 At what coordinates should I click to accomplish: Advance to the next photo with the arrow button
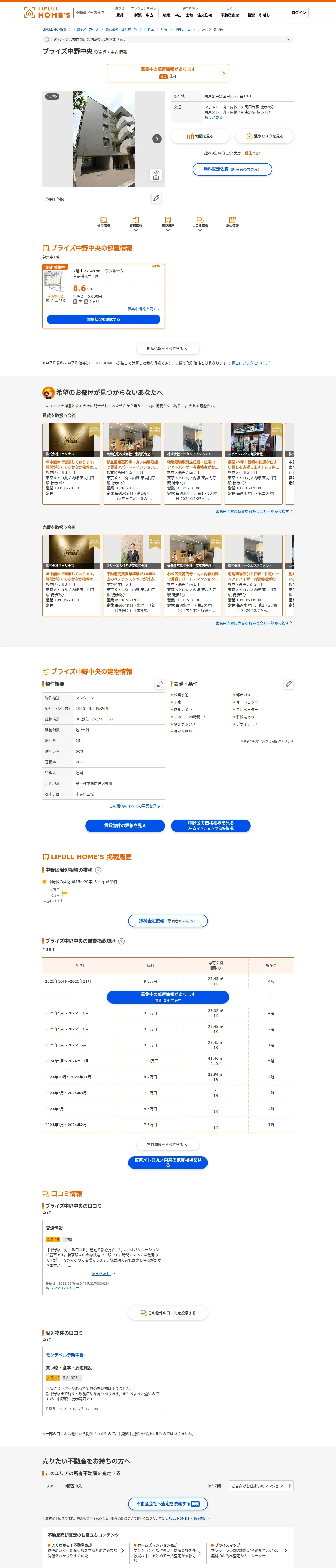coord(157,139)
